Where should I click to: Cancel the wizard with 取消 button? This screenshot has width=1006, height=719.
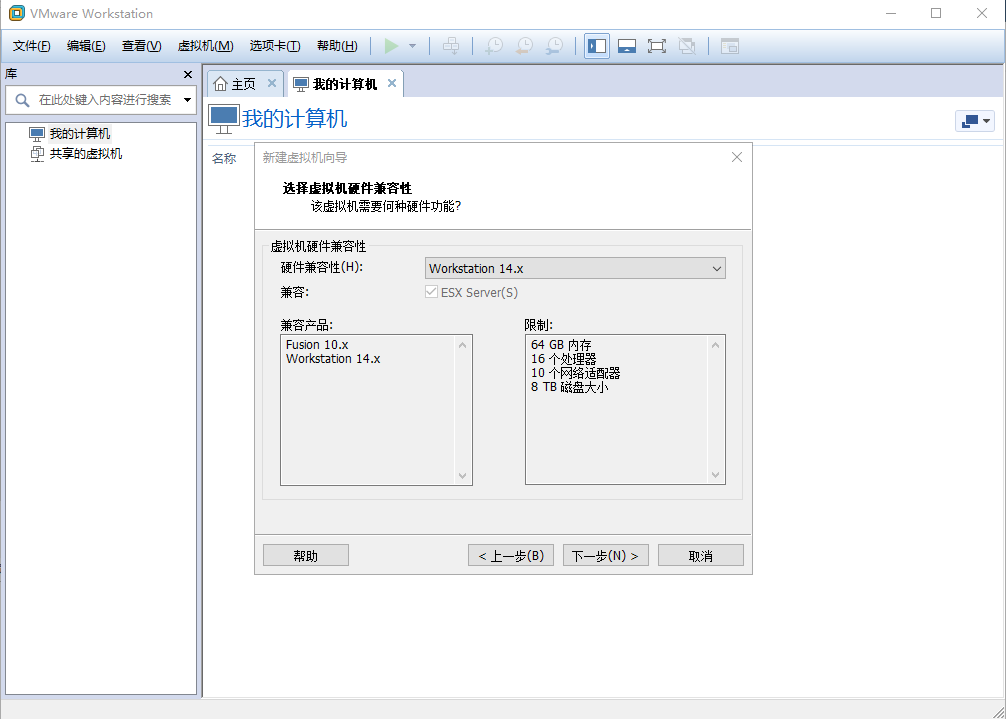pyautogui.click(x=701, y=555)
